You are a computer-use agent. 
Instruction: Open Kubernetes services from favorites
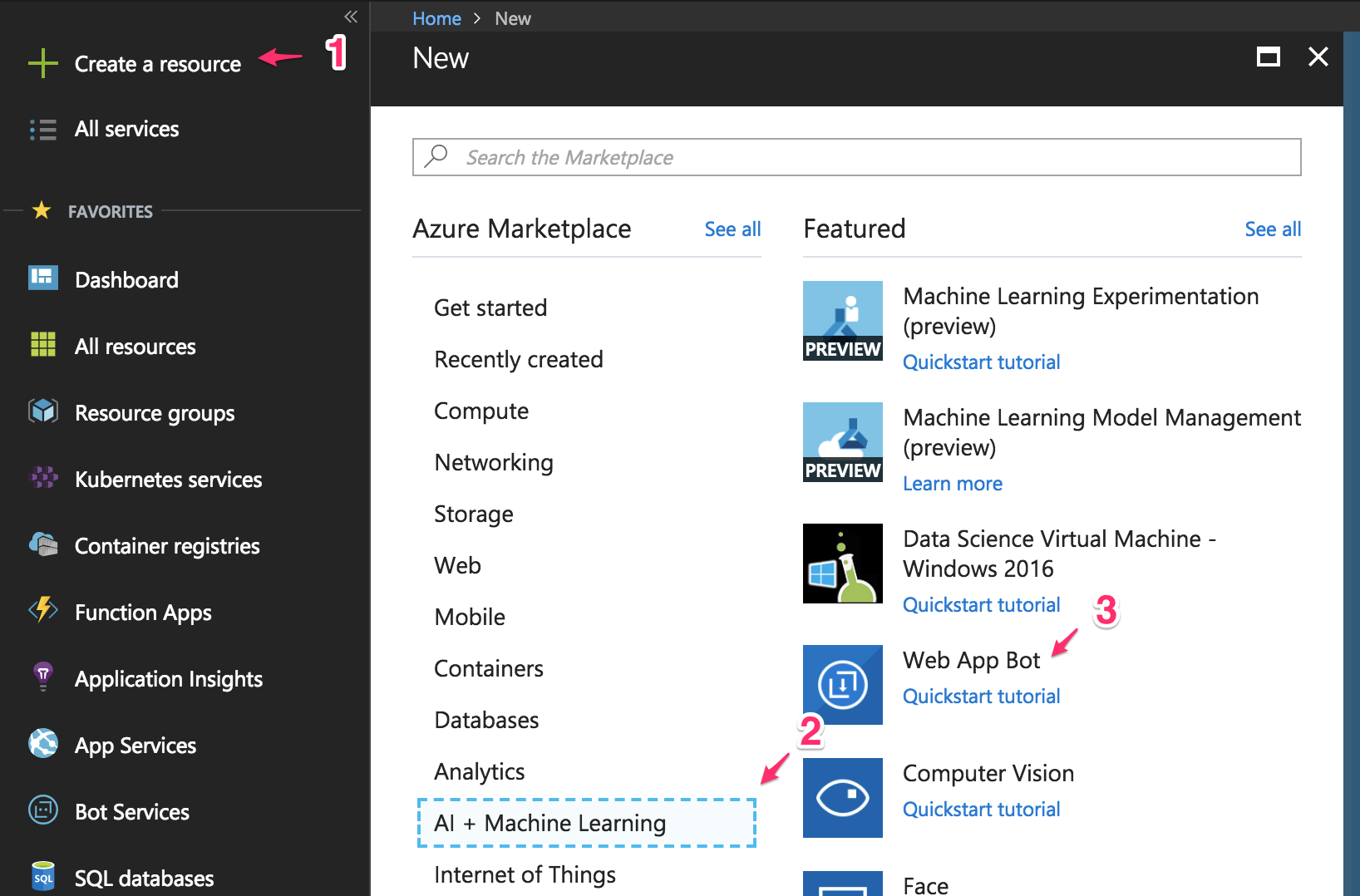tap(168, 480)
